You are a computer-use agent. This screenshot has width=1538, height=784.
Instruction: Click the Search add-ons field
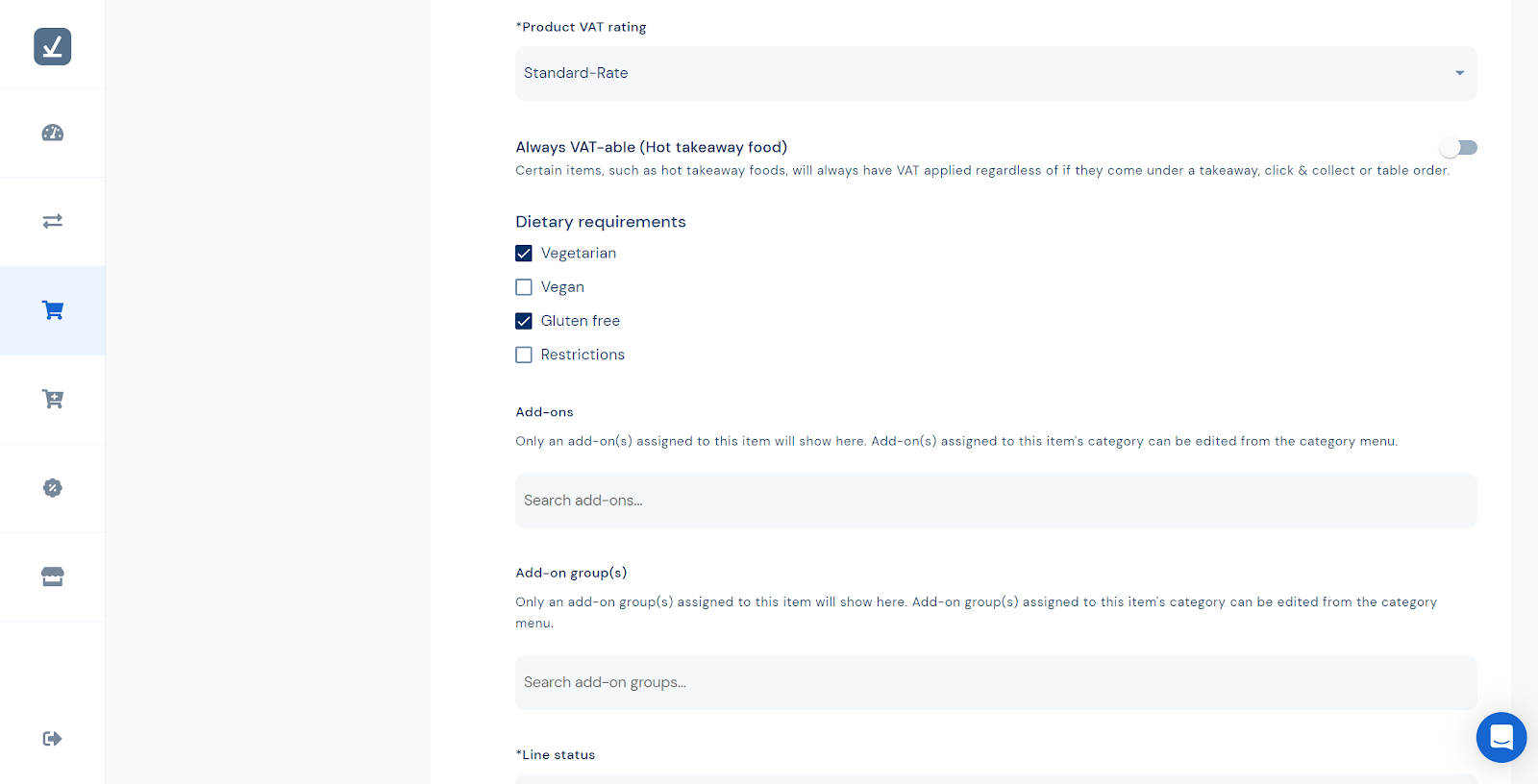pos(996,501)
